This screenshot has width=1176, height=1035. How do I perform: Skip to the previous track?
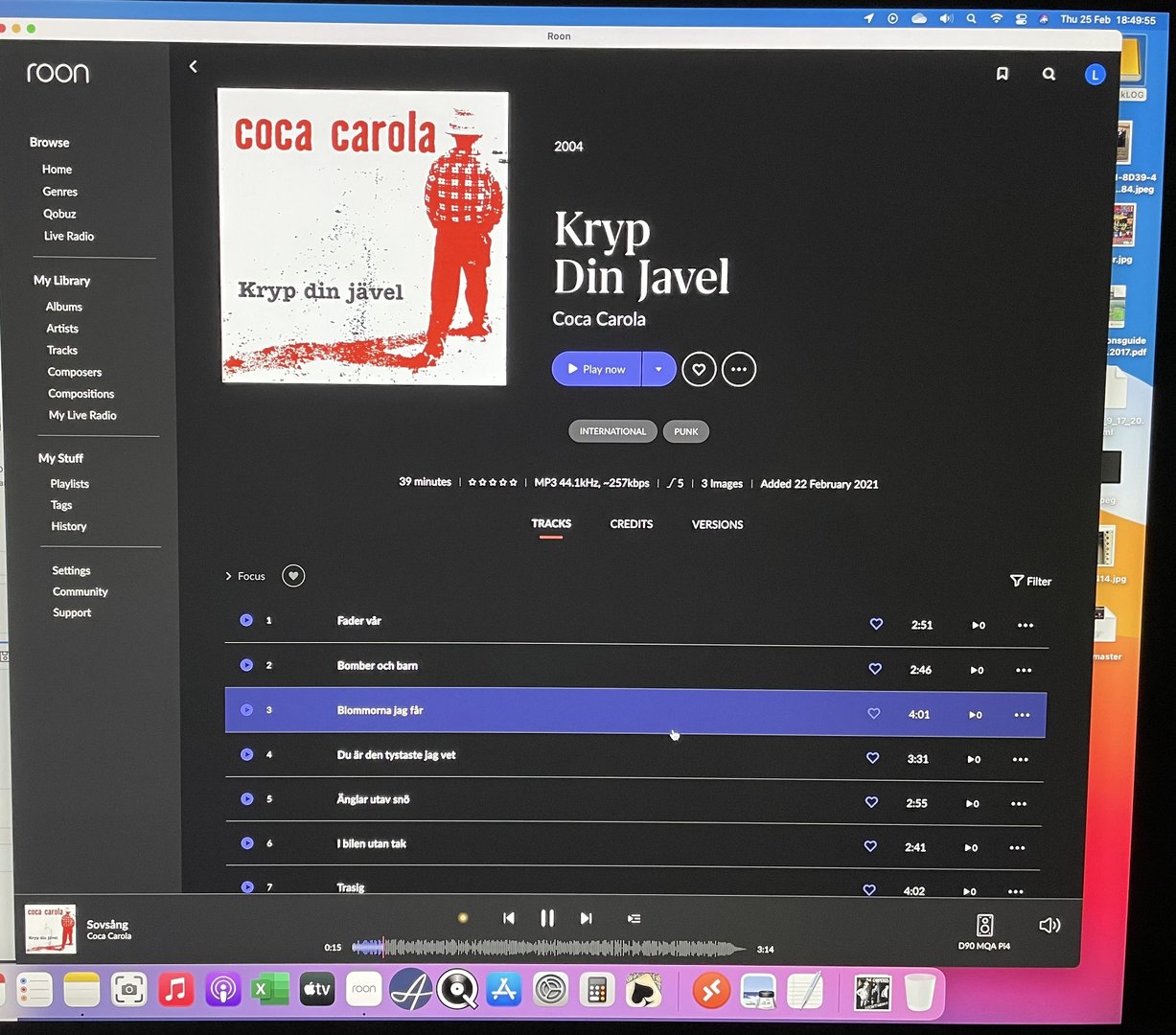tap(509, 918)
